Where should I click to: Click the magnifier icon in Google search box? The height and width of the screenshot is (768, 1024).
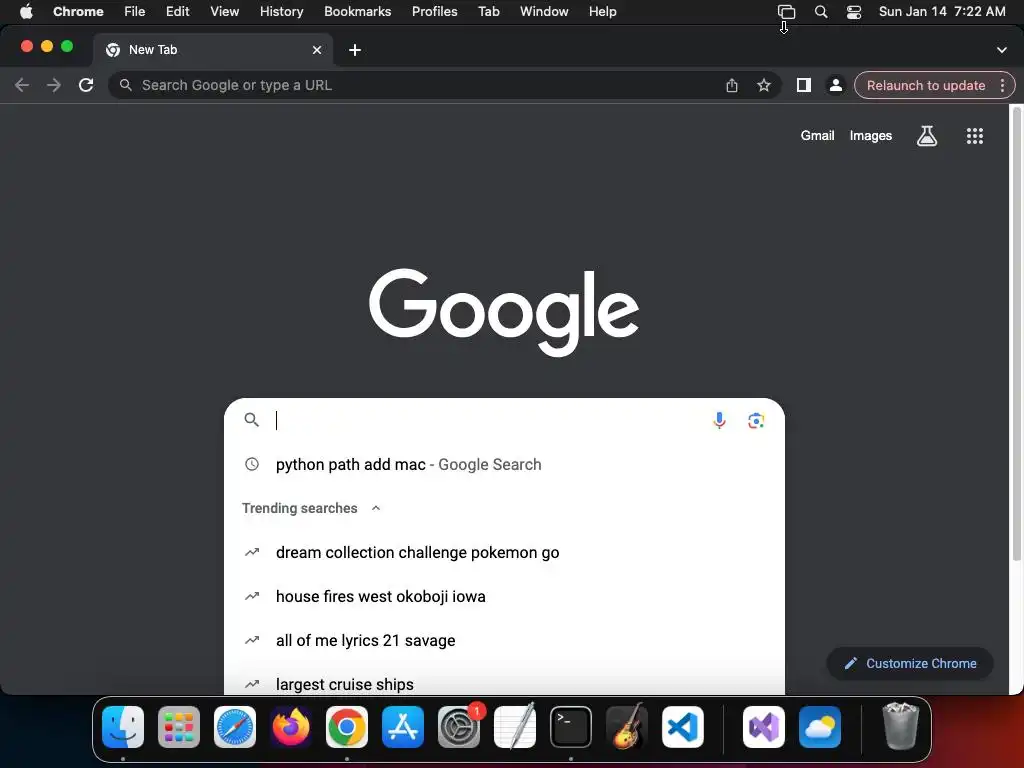(251, 420)
